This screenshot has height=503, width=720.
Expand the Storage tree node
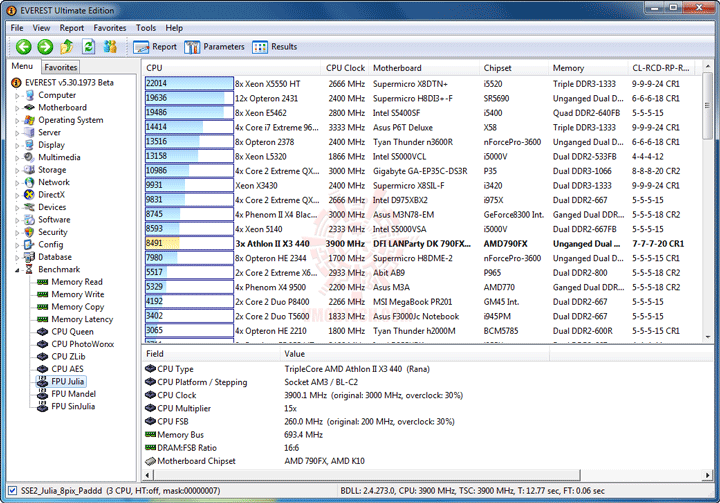(17, 170)
